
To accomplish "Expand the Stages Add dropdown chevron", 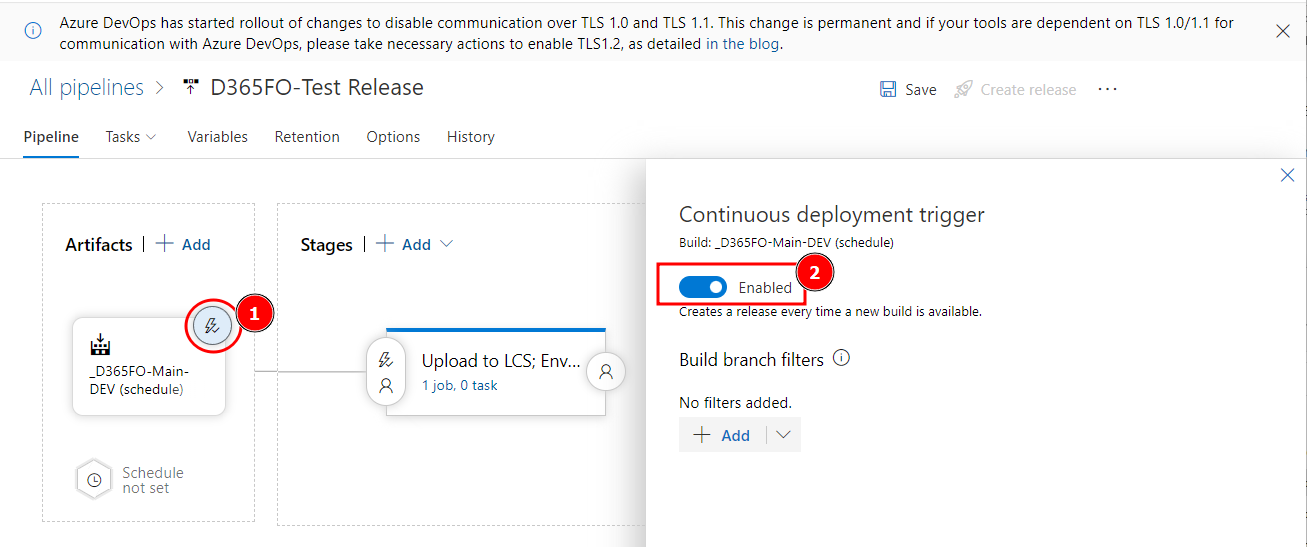I will coord(447,244).
